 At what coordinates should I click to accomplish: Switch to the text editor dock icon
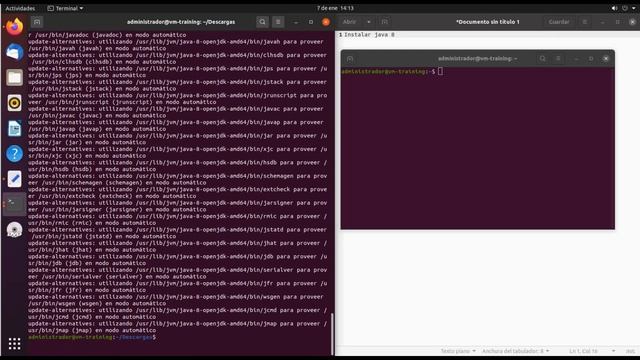tap(15, 179)
